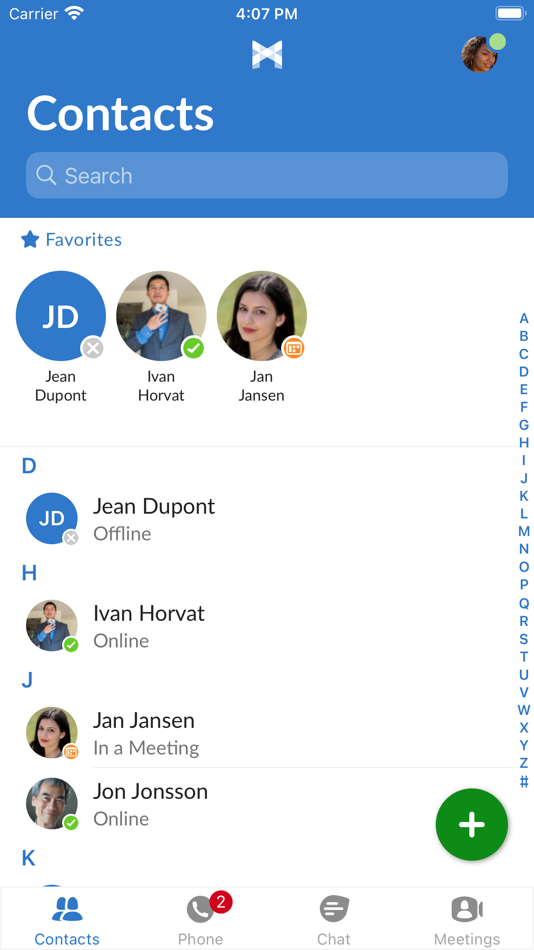Image resolution: width=534 pixels, height=950 pixels.
Task: Tap 4:07 PM clock in status bar
Action: click(x=267, y=13)
